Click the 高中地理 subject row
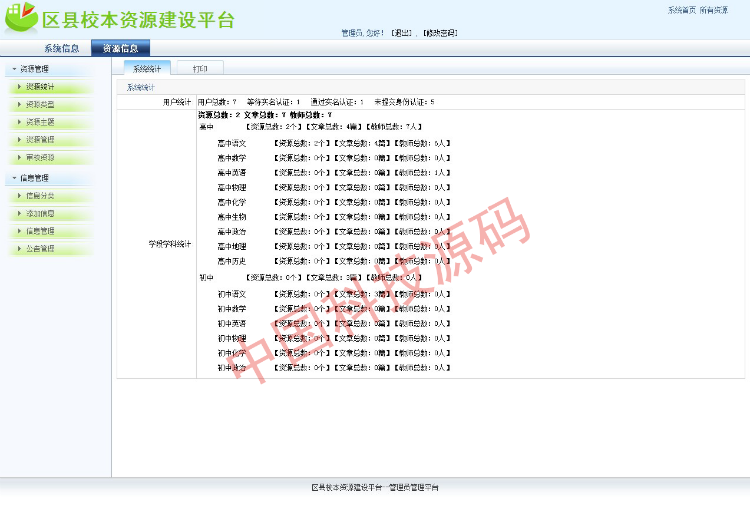 pos(333,246)
